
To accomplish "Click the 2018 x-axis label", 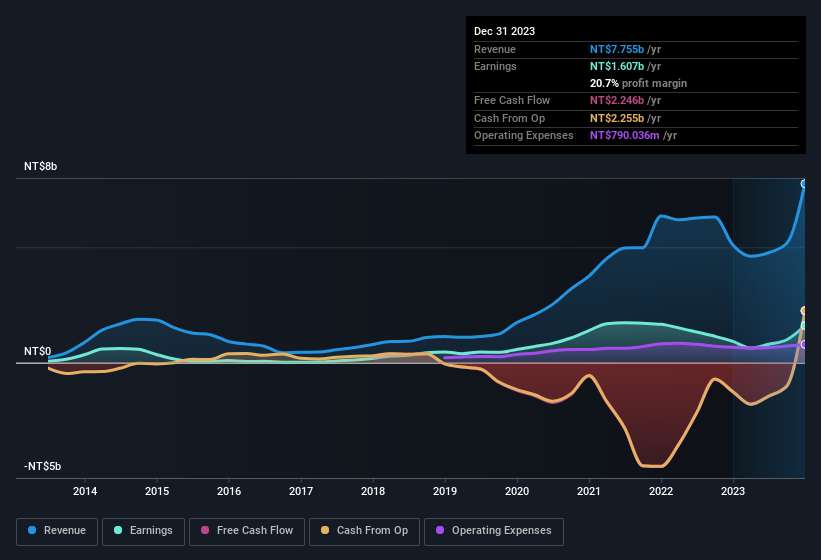I will tap(373, 491).
